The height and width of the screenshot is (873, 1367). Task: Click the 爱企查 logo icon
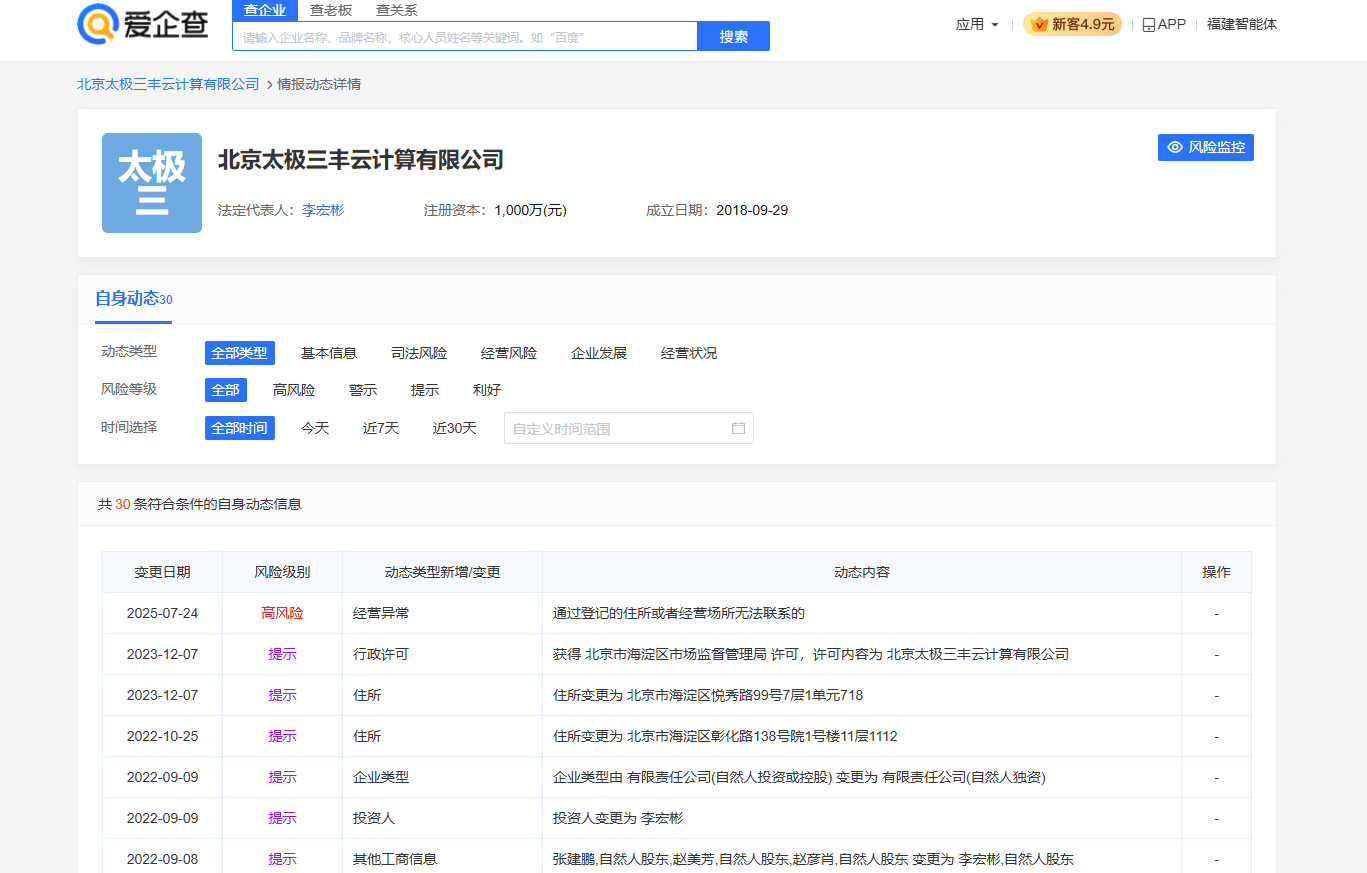[99, 24]
